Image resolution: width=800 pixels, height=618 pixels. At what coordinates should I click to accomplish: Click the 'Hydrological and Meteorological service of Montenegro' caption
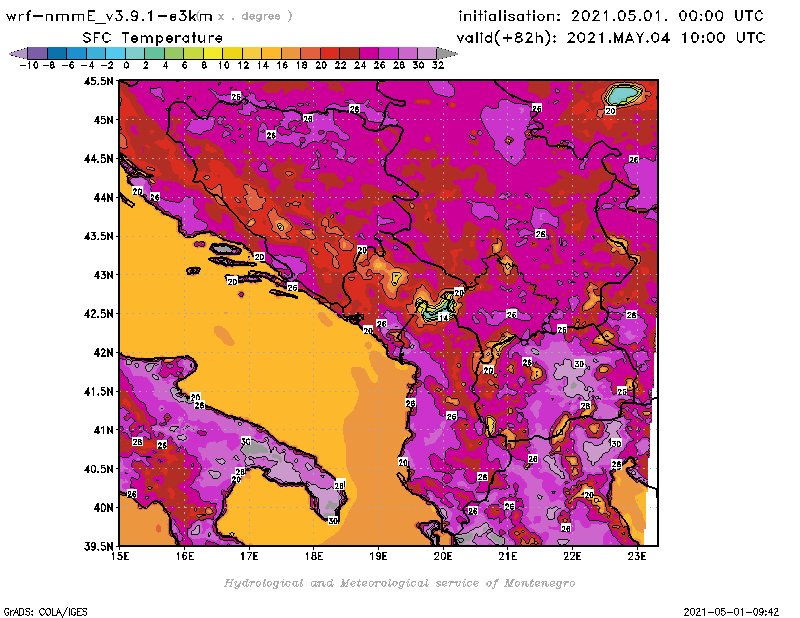pos(400,583)
